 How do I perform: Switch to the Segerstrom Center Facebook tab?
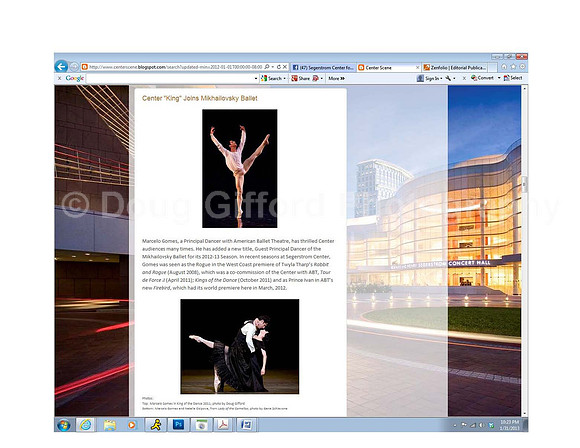323,67
